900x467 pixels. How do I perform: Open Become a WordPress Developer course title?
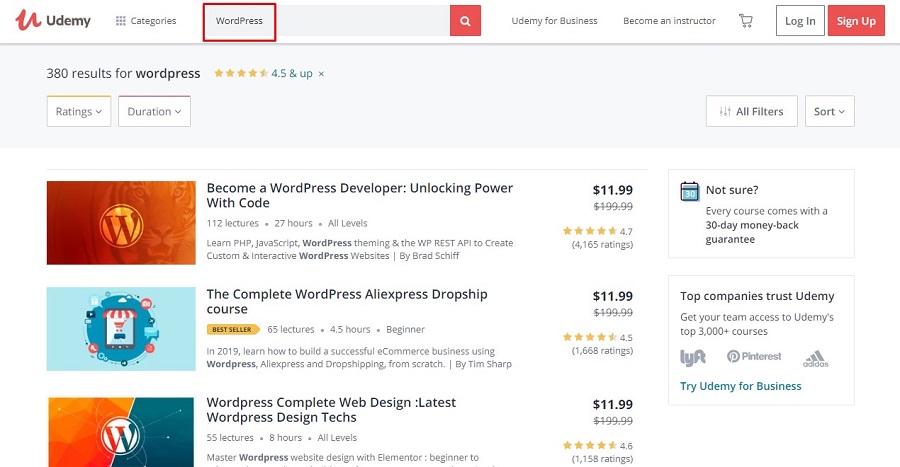(359, 195)
